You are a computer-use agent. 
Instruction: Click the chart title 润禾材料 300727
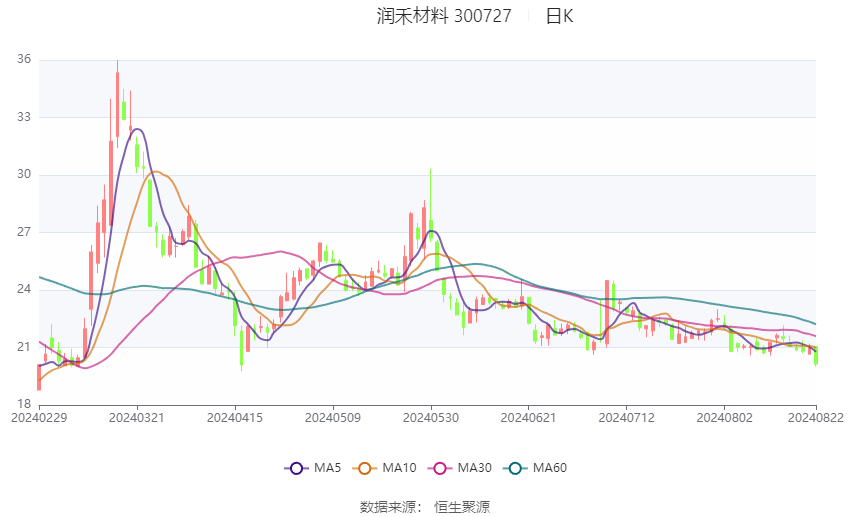click(444, 16)
